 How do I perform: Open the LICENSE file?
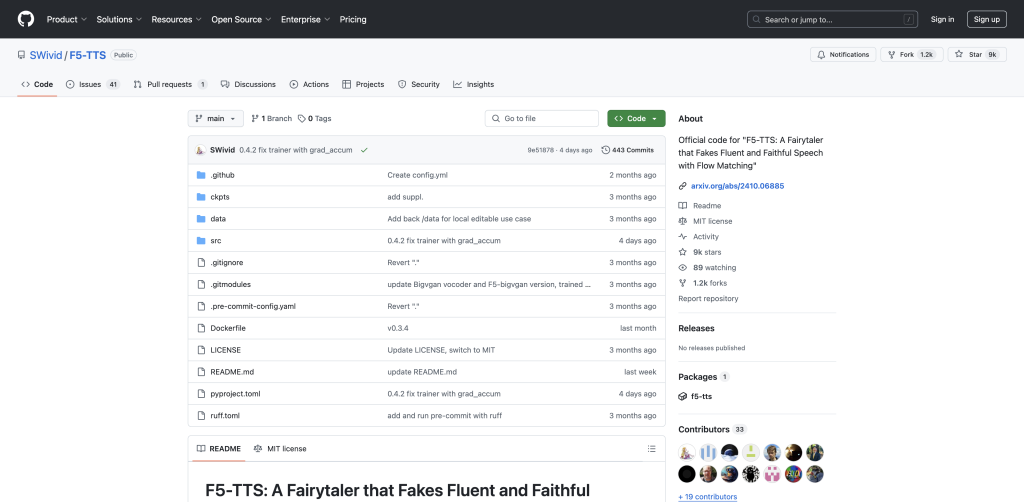click(x=225, y=350)
